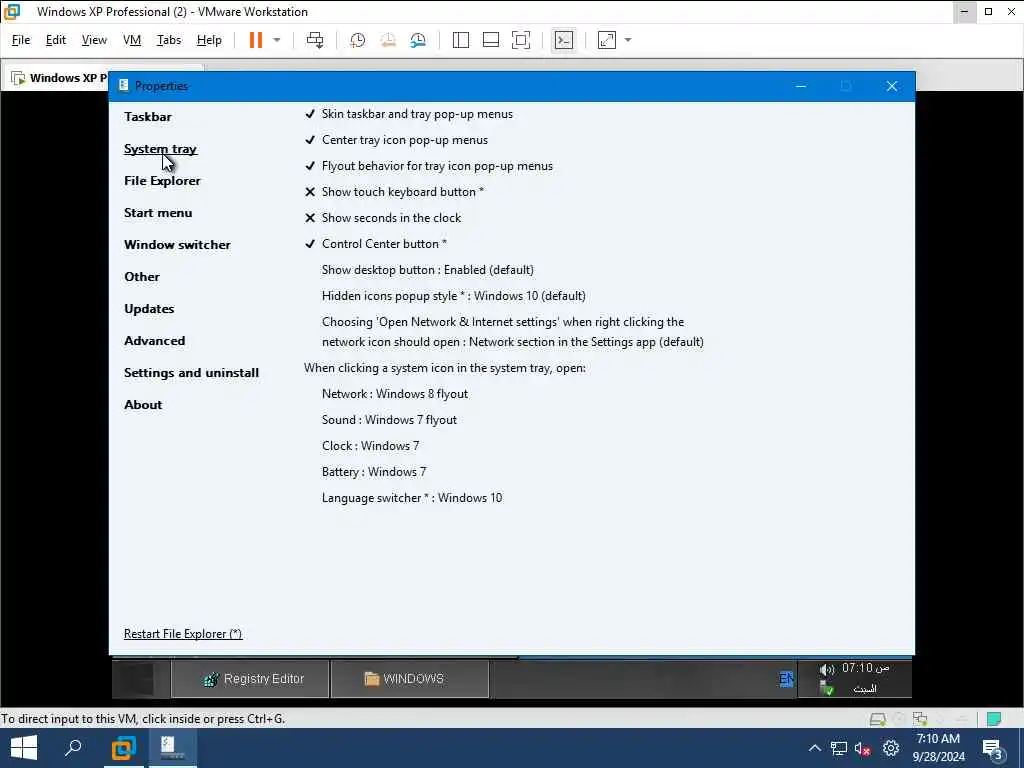The image size is (1024, 768).
Task: Go to the Start menu section
Action: tap(158, 213)
